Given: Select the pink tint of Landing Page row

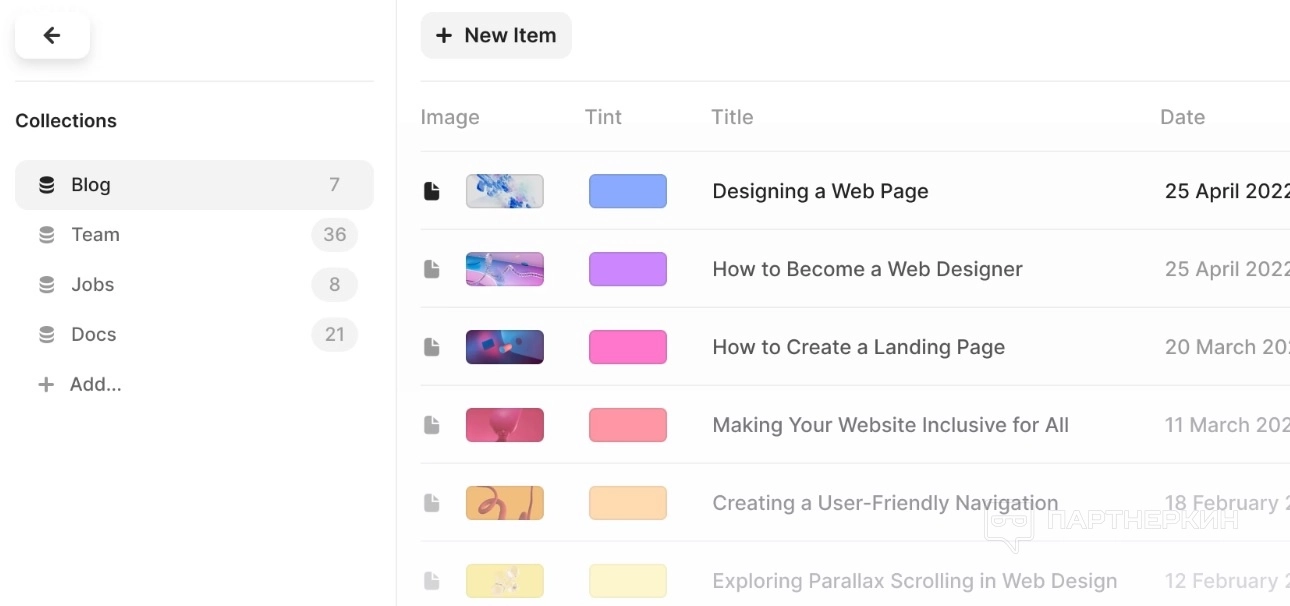Looking at the screenshot, I should [x=628, y=347].
